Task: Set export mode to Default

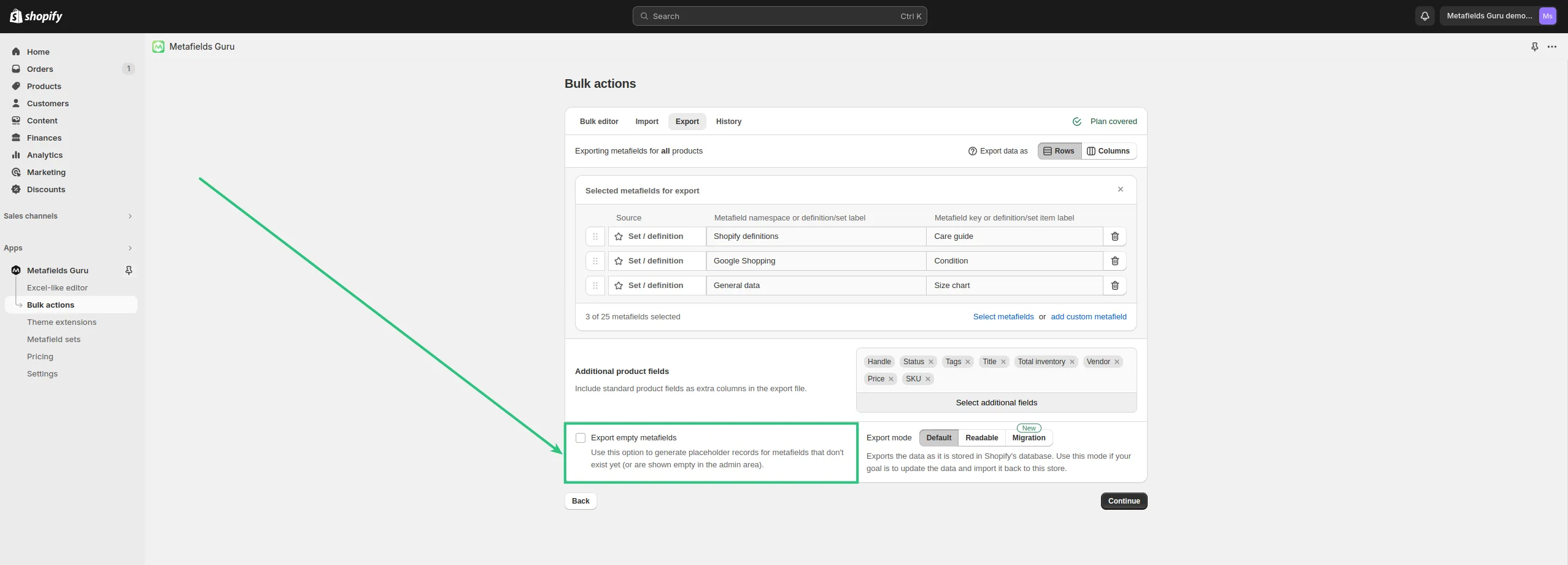Action: point(939,438)
